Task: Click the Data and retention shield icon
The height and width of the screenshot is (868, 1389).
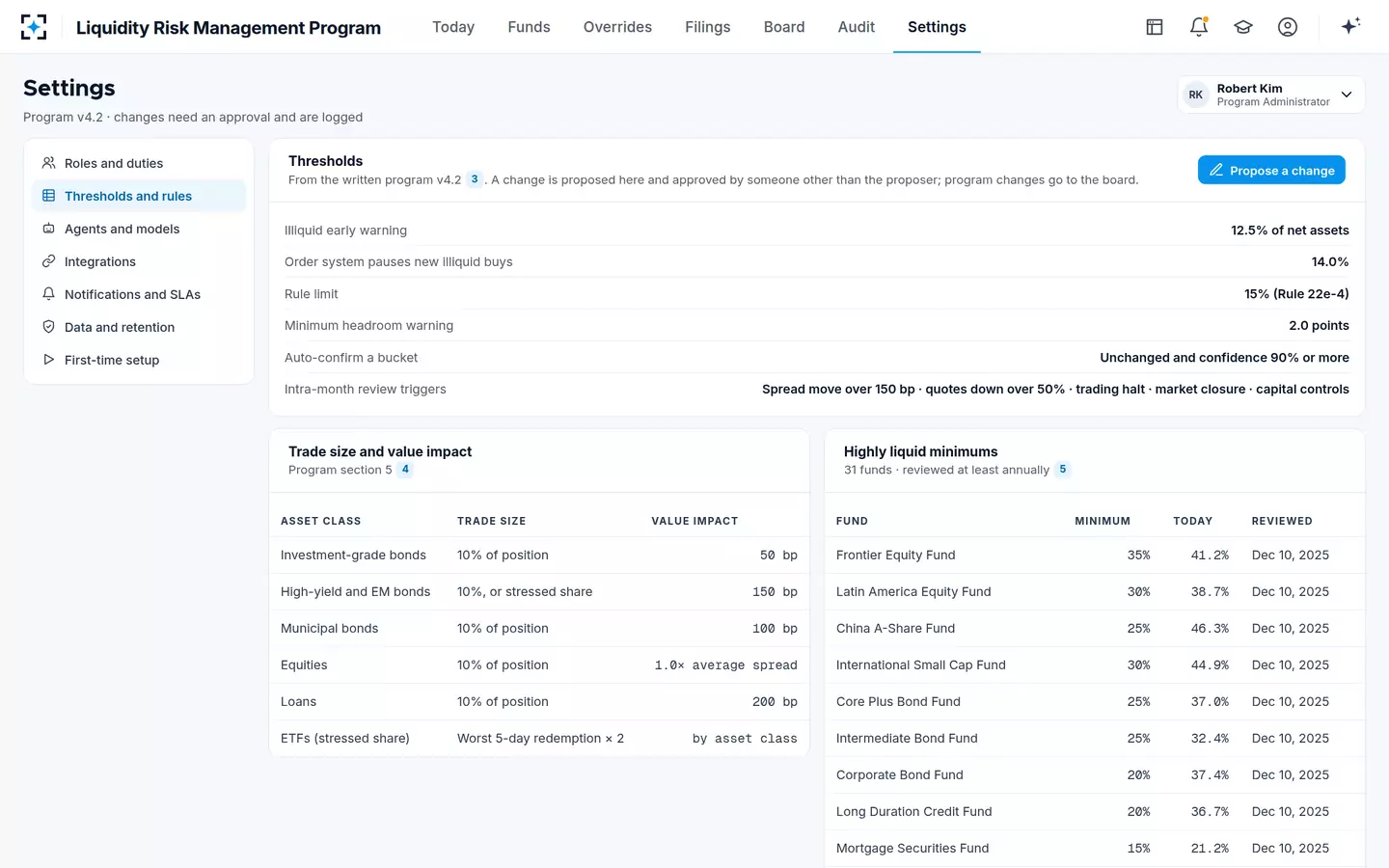Action: (x=48, y=327)
